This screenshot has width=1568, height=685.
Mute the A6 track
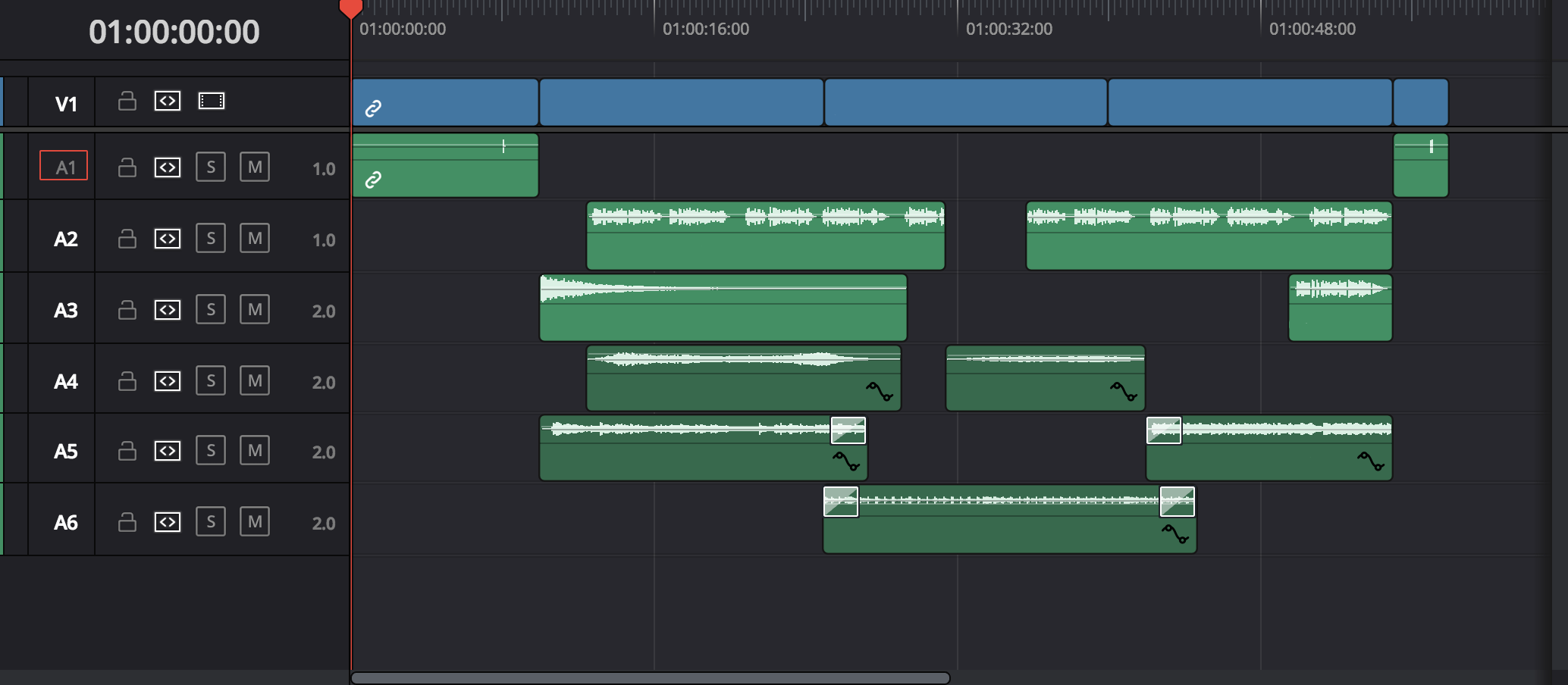(x=255, y=521)
